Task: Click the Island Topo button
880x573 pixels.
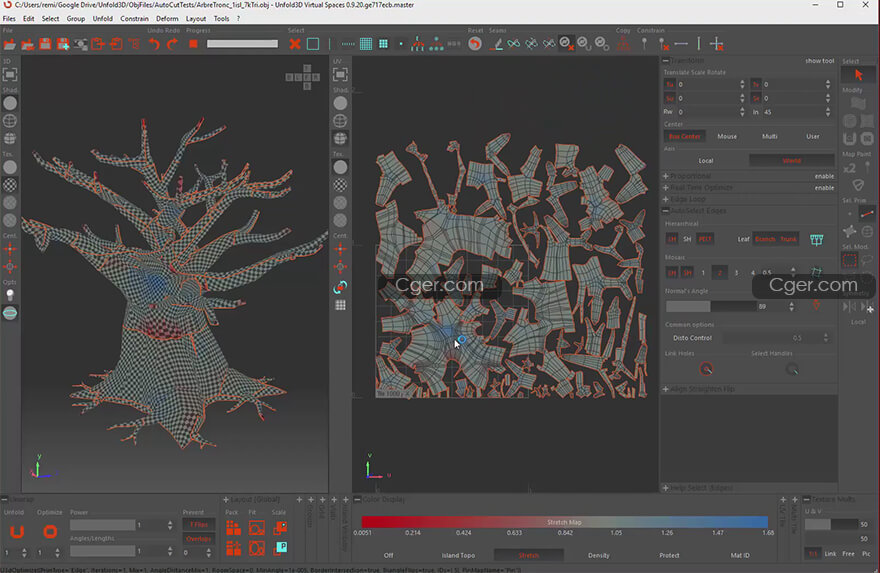Action: coord(459,555)
